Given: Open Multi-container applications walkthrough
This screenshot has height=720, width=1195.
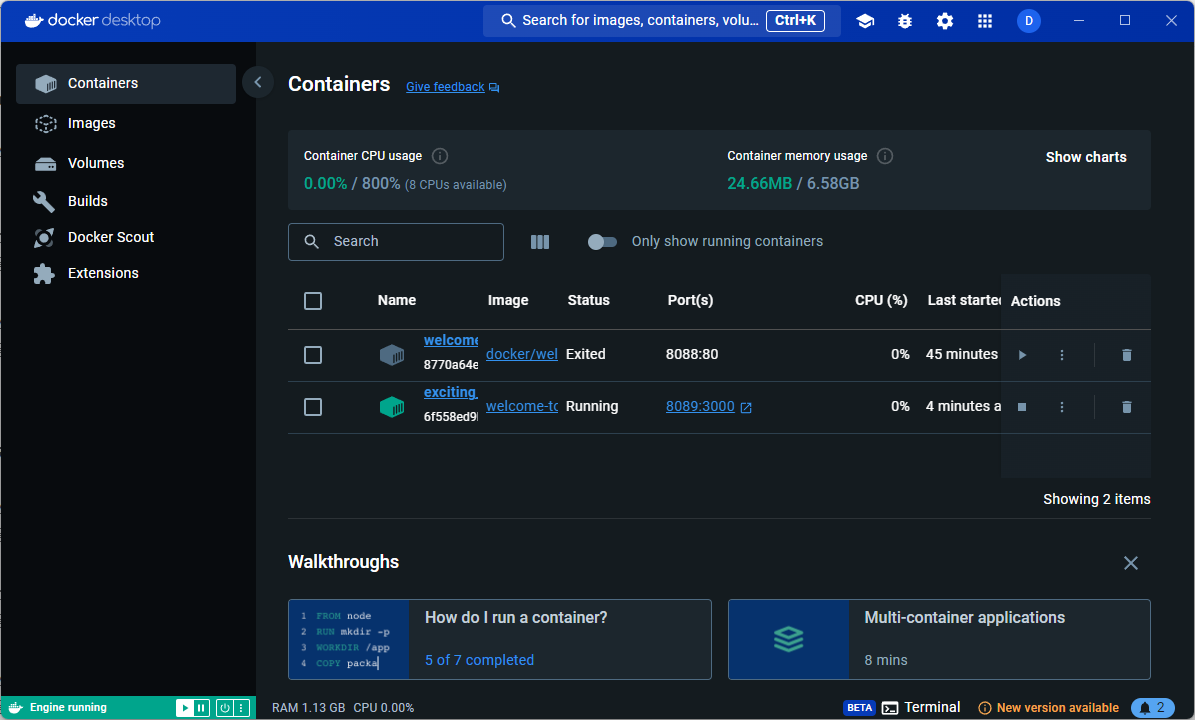Looking at the screenshot, I should [x=939, y=639].
